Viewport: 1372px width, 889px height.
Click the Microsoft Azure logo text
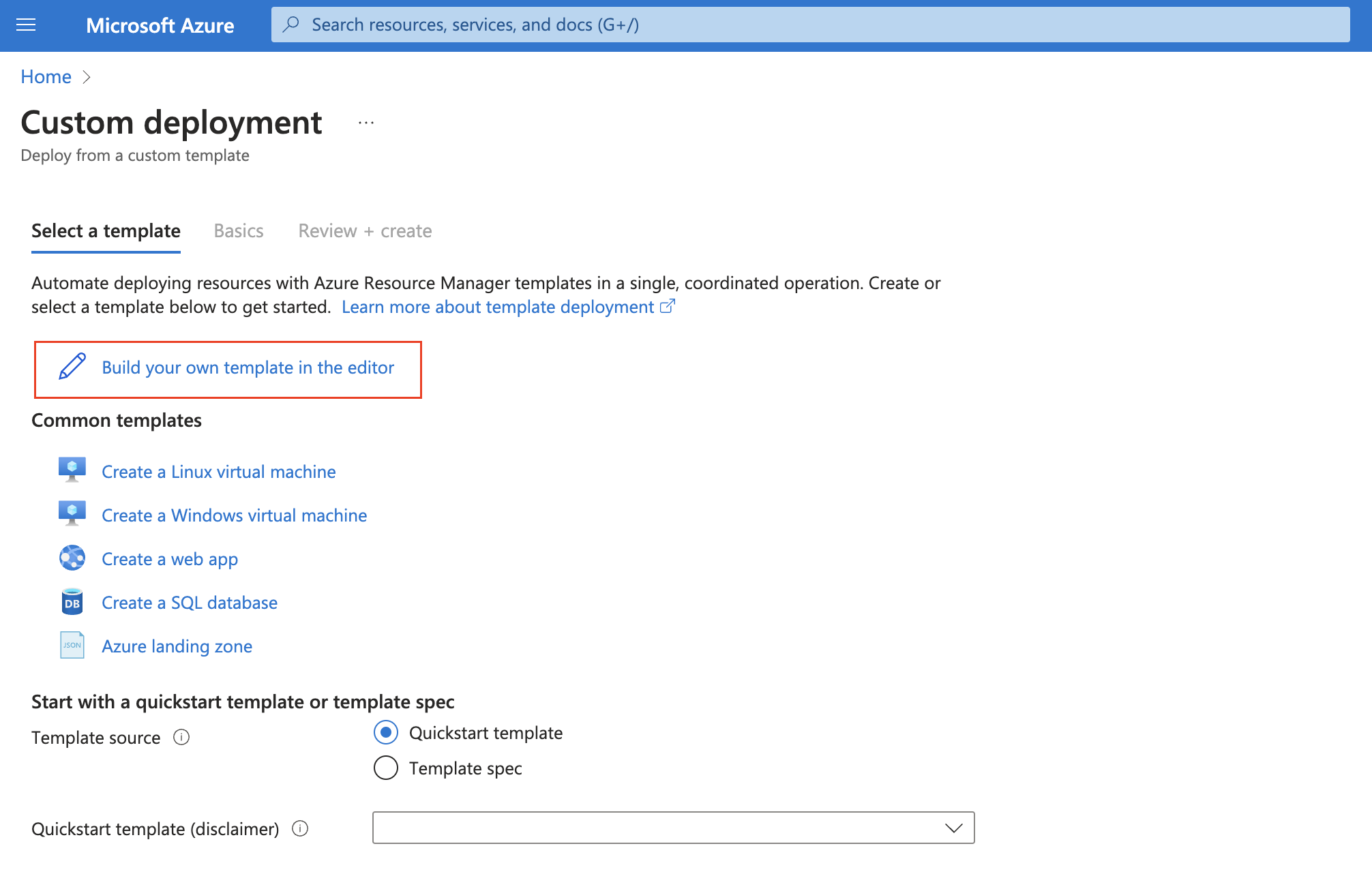click(160, 25)
